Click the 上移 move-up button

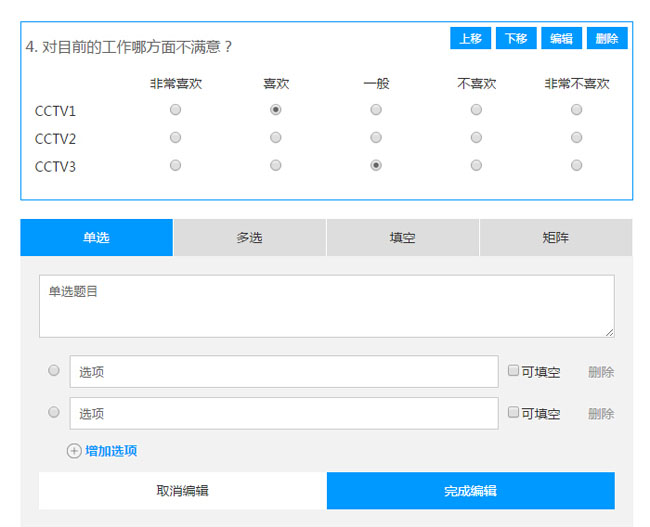[470, 38]
